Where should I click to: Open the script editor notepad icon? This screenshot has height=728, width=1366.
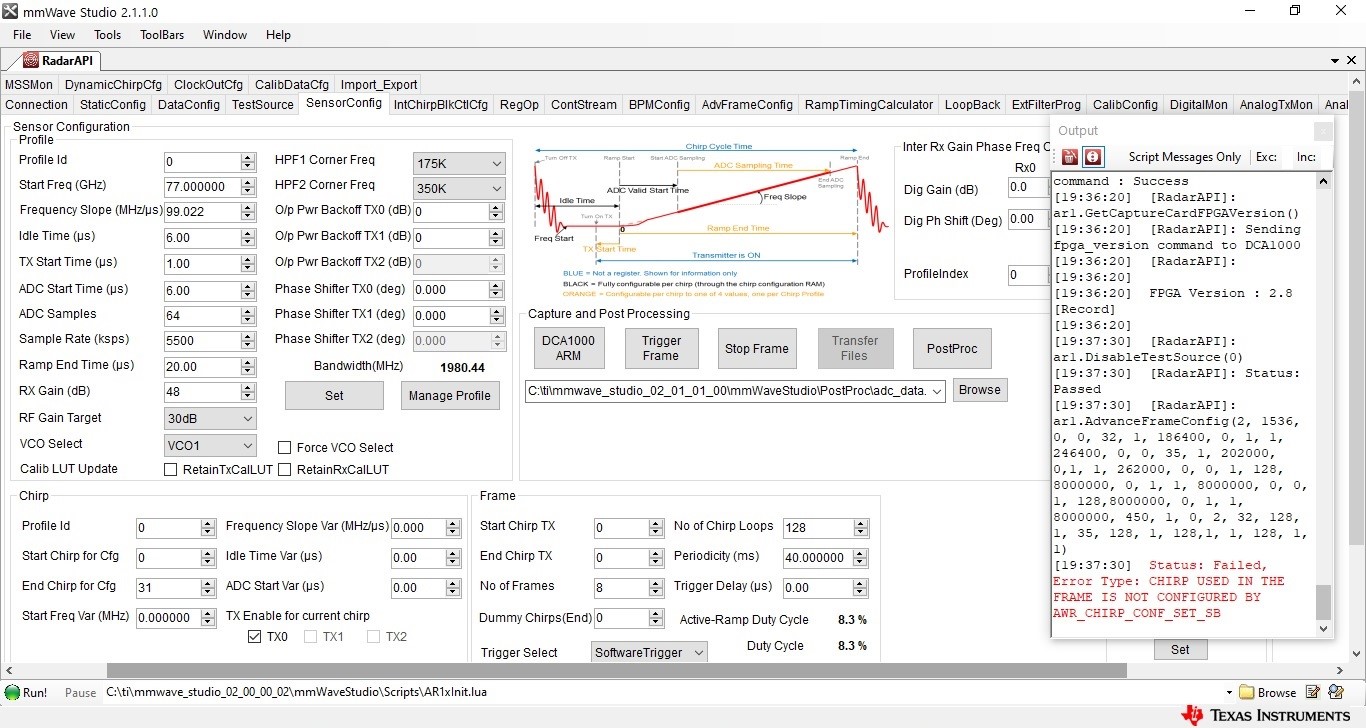click(x=1313, y=692)
